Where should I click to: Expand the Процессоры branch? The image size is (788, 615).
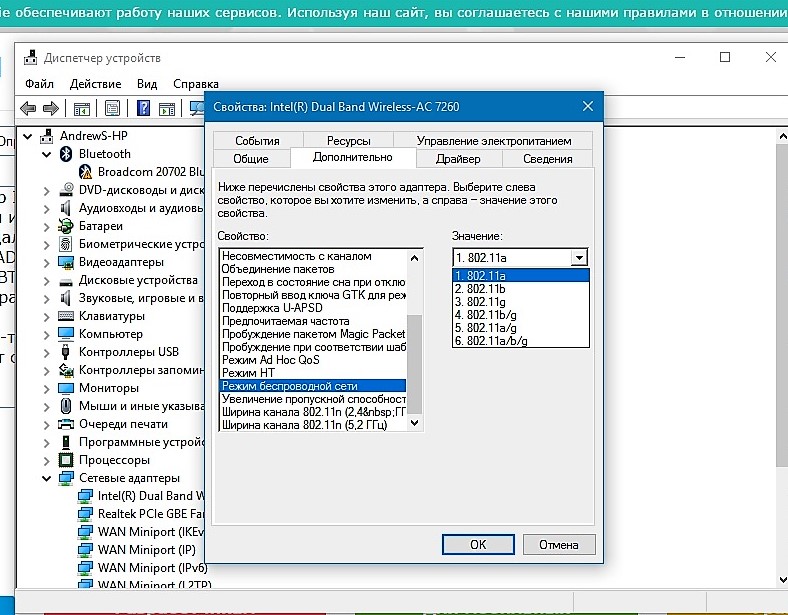[x=46, y=460]
